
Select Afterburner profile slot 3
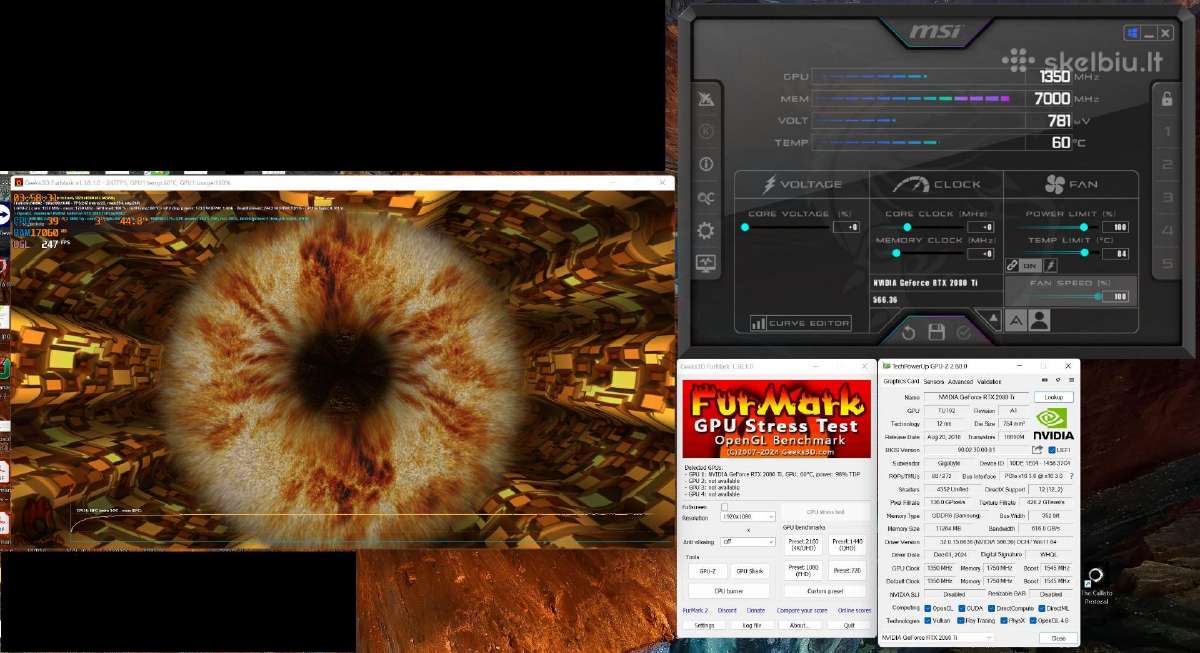[1167, 198]
